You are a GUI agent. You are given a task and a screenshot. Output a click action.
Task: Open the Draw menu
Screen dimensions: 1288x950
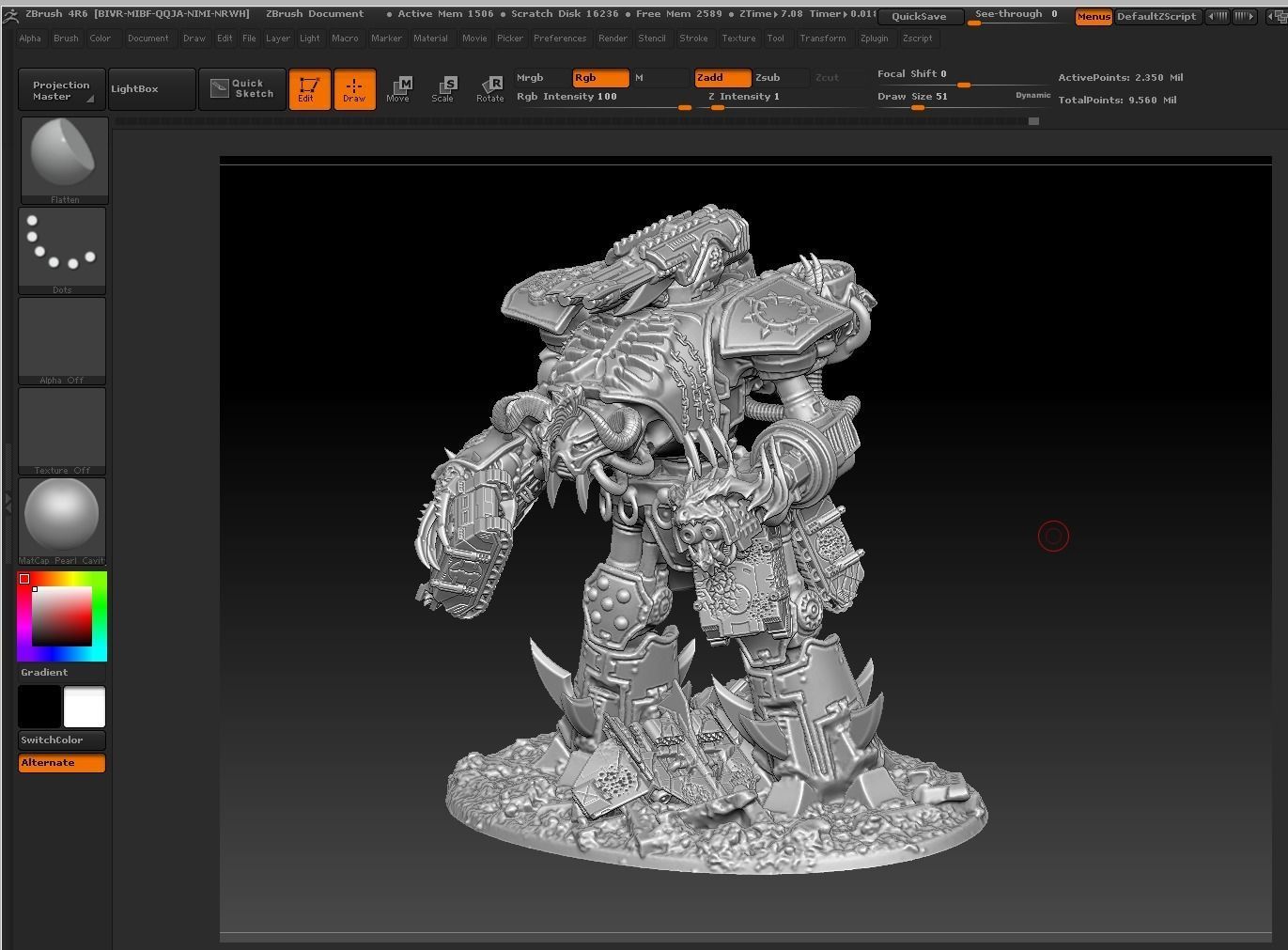coord(194,39)
